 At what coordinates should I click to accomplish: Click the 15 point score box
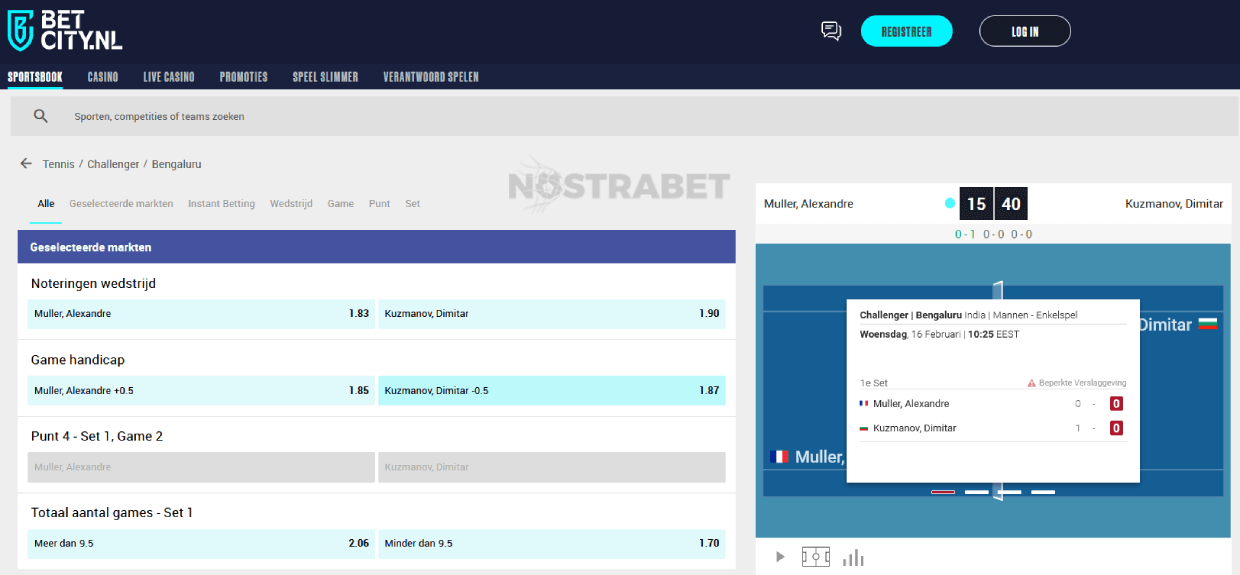[976, 204]
